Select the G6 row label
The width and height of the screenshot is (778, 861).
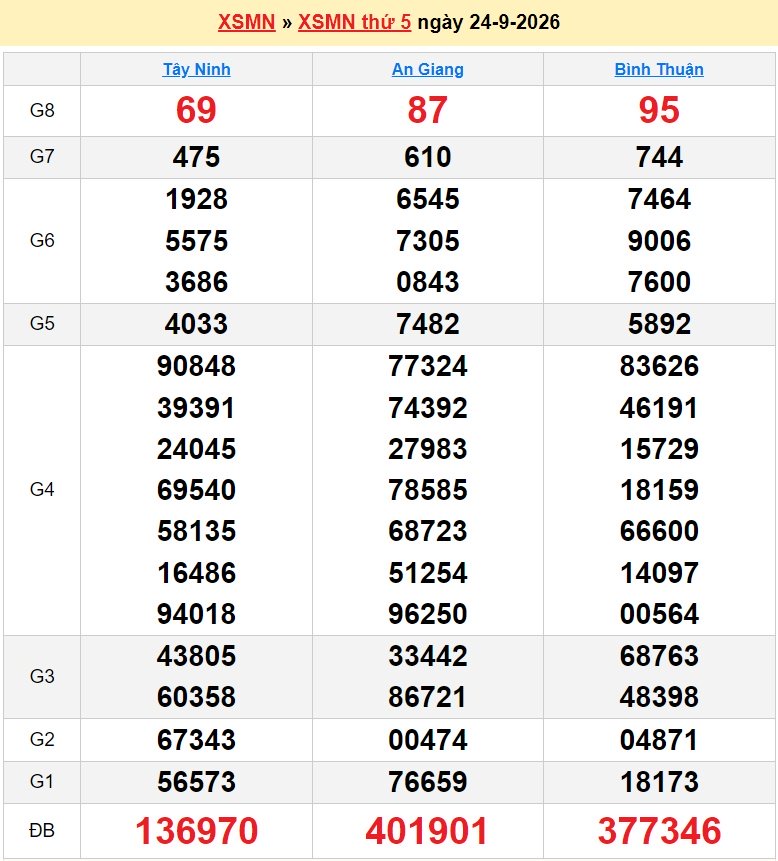[x=42, y=241]
